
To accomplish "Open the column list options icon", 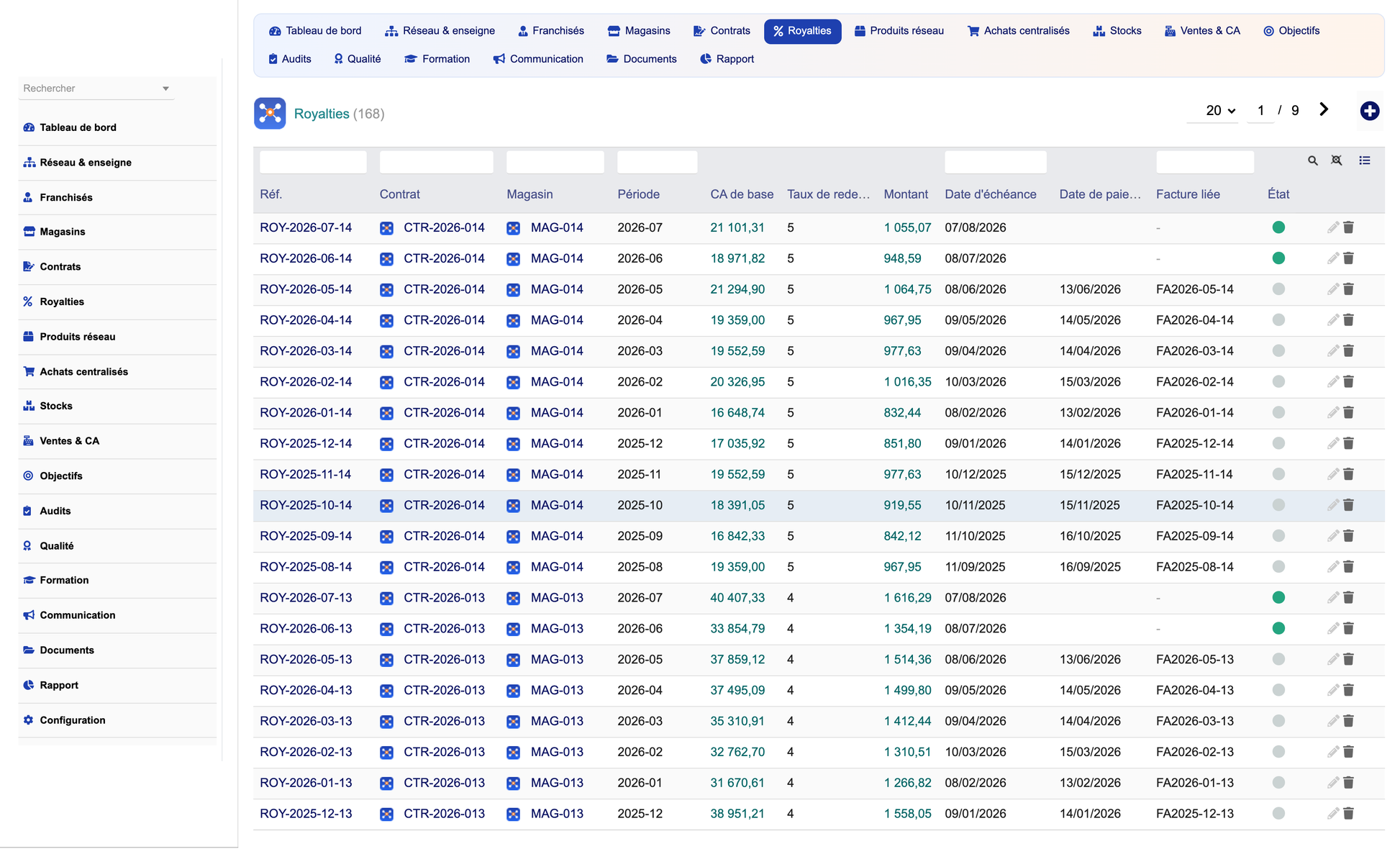I will point(1364,160).
